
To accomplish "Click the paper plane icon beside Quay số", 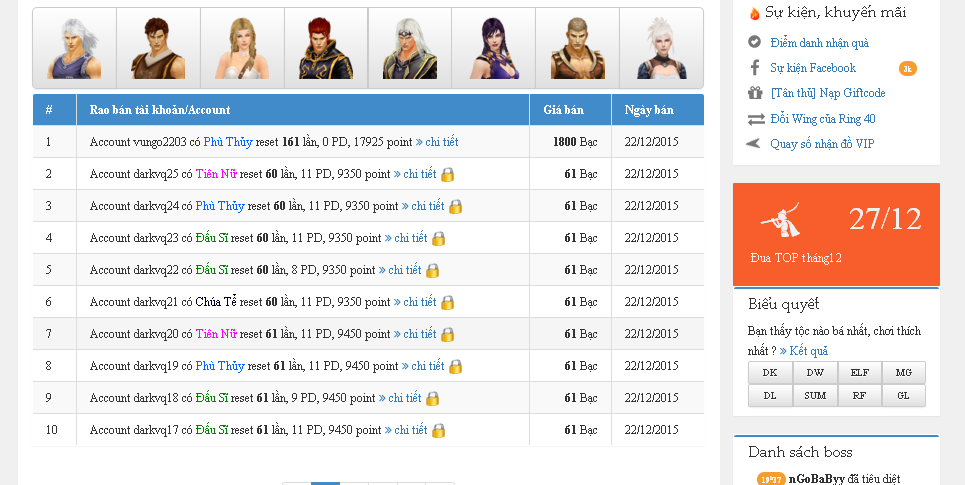I will 754,144.
